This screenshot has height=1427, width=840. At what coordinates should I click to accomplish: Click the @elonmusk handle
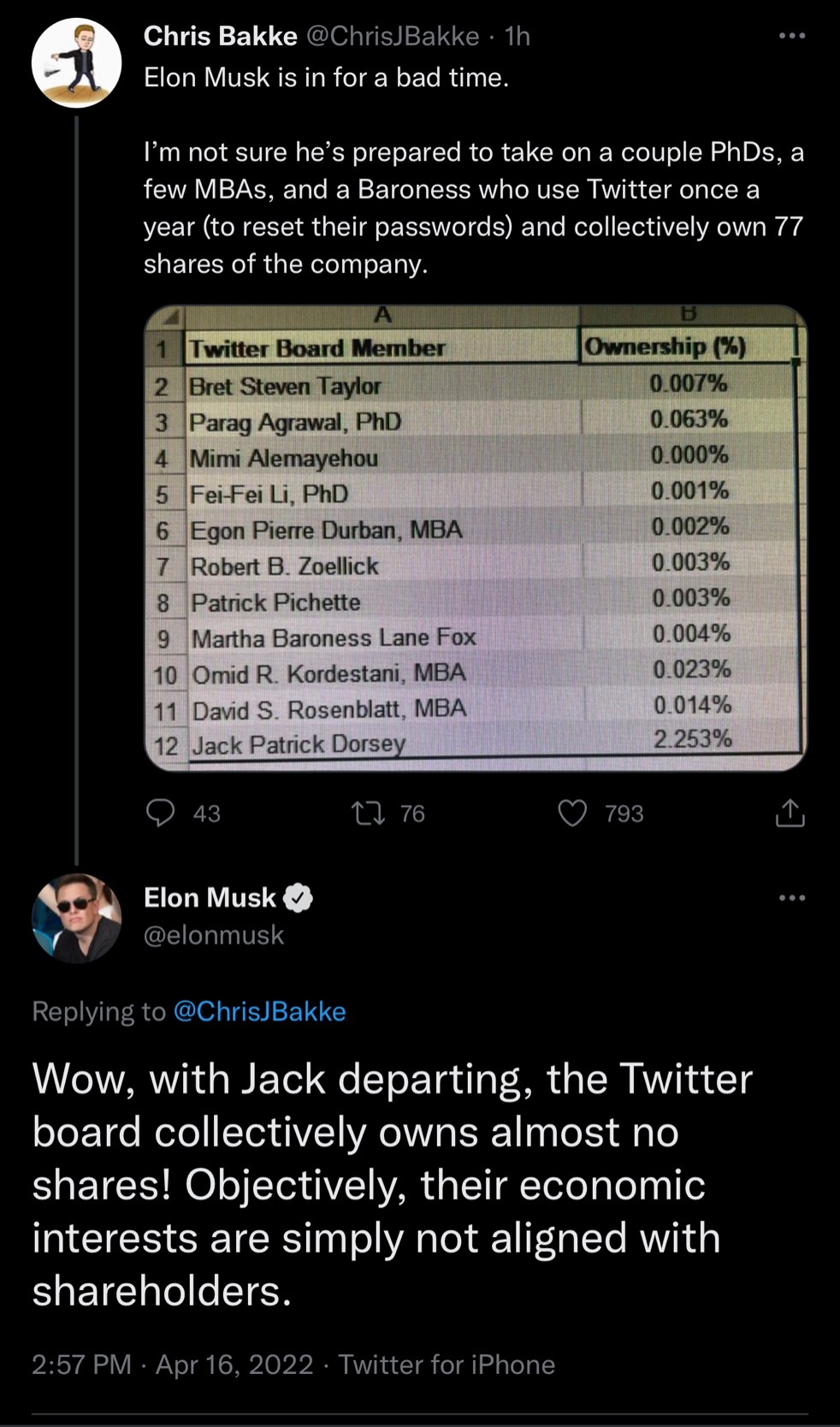pos(214,935)
